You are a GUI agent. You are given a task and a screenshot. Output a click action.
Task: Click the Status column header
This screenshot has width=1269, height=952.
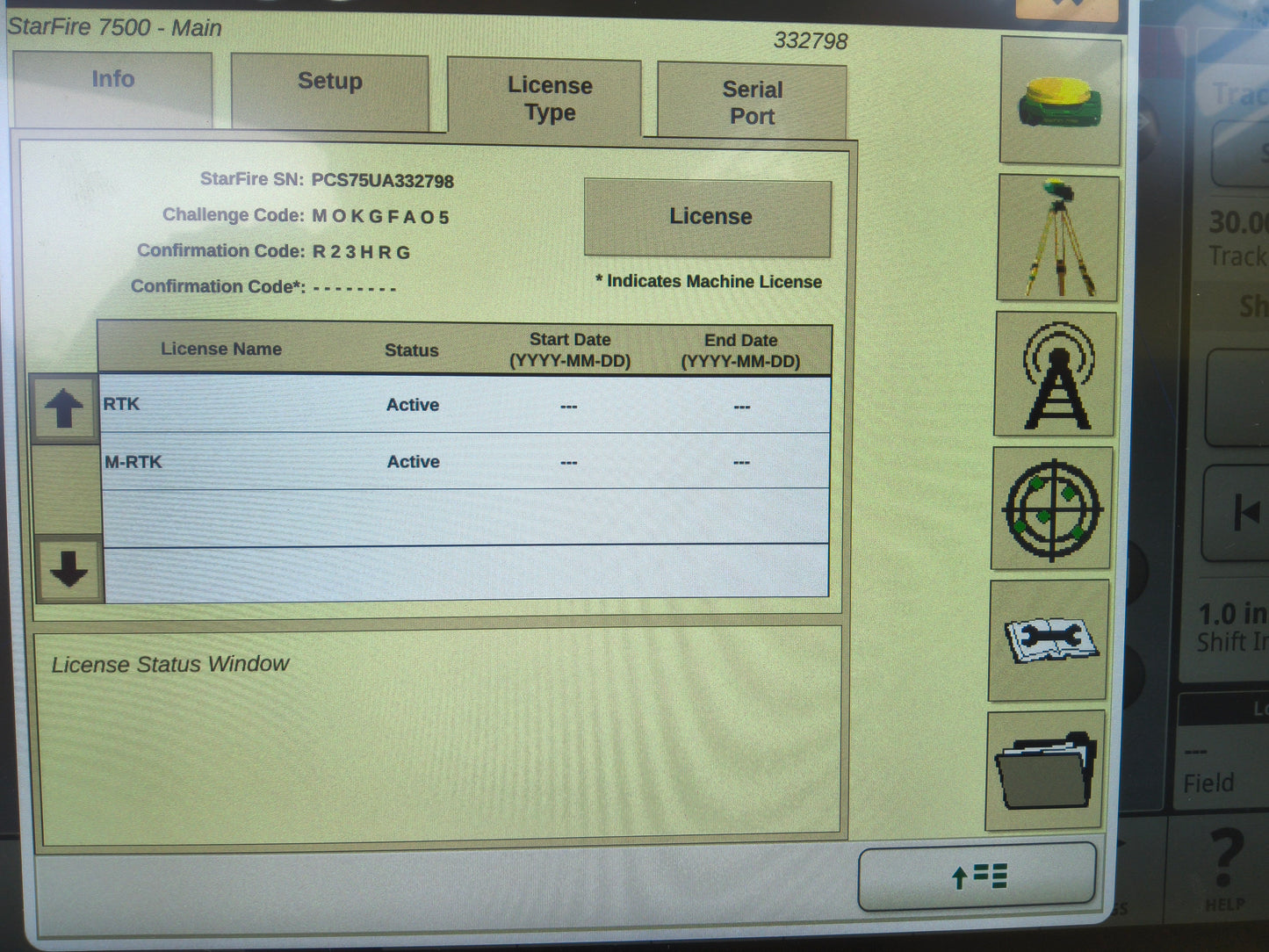(411, 350)
